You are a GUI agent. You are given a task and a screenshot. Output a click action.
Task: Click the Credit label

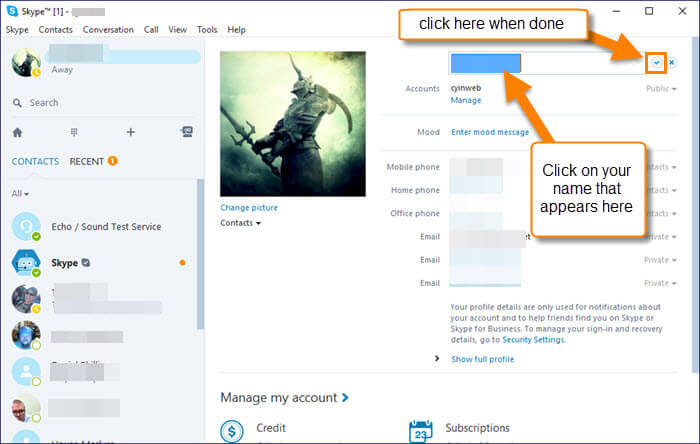tap(271, 428)
